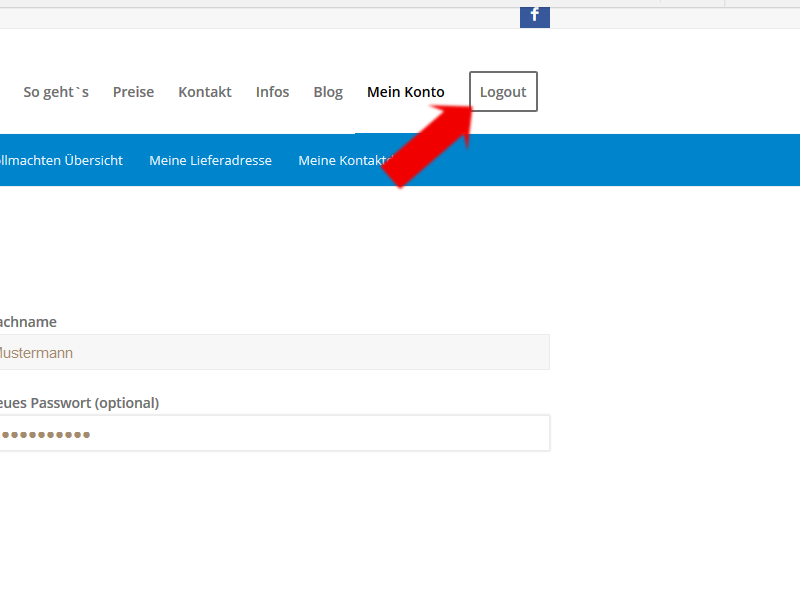Click the active underline beneath Mein Konto

405,132
